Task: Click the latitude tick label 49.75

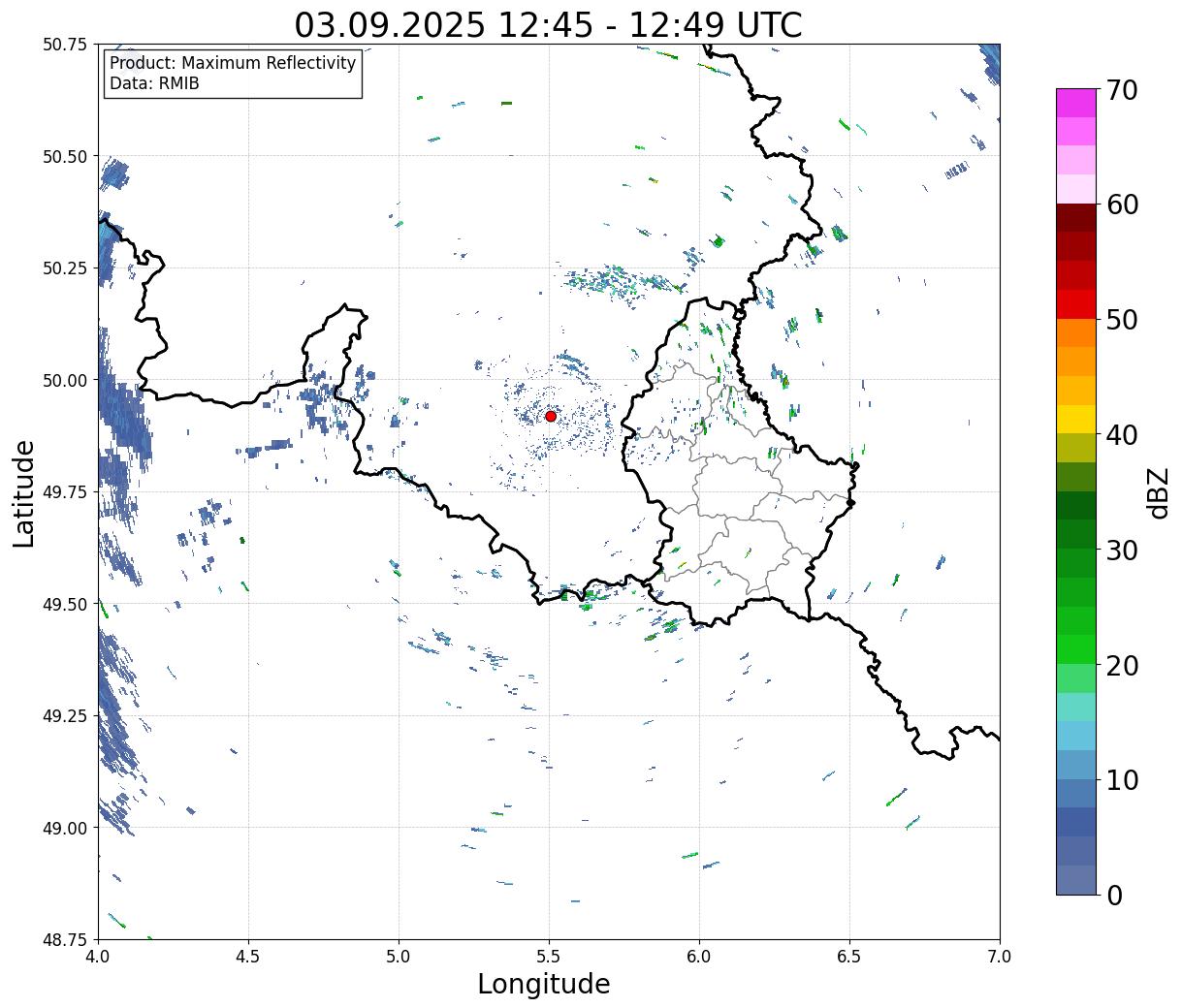Action: [x=65, y=492]
